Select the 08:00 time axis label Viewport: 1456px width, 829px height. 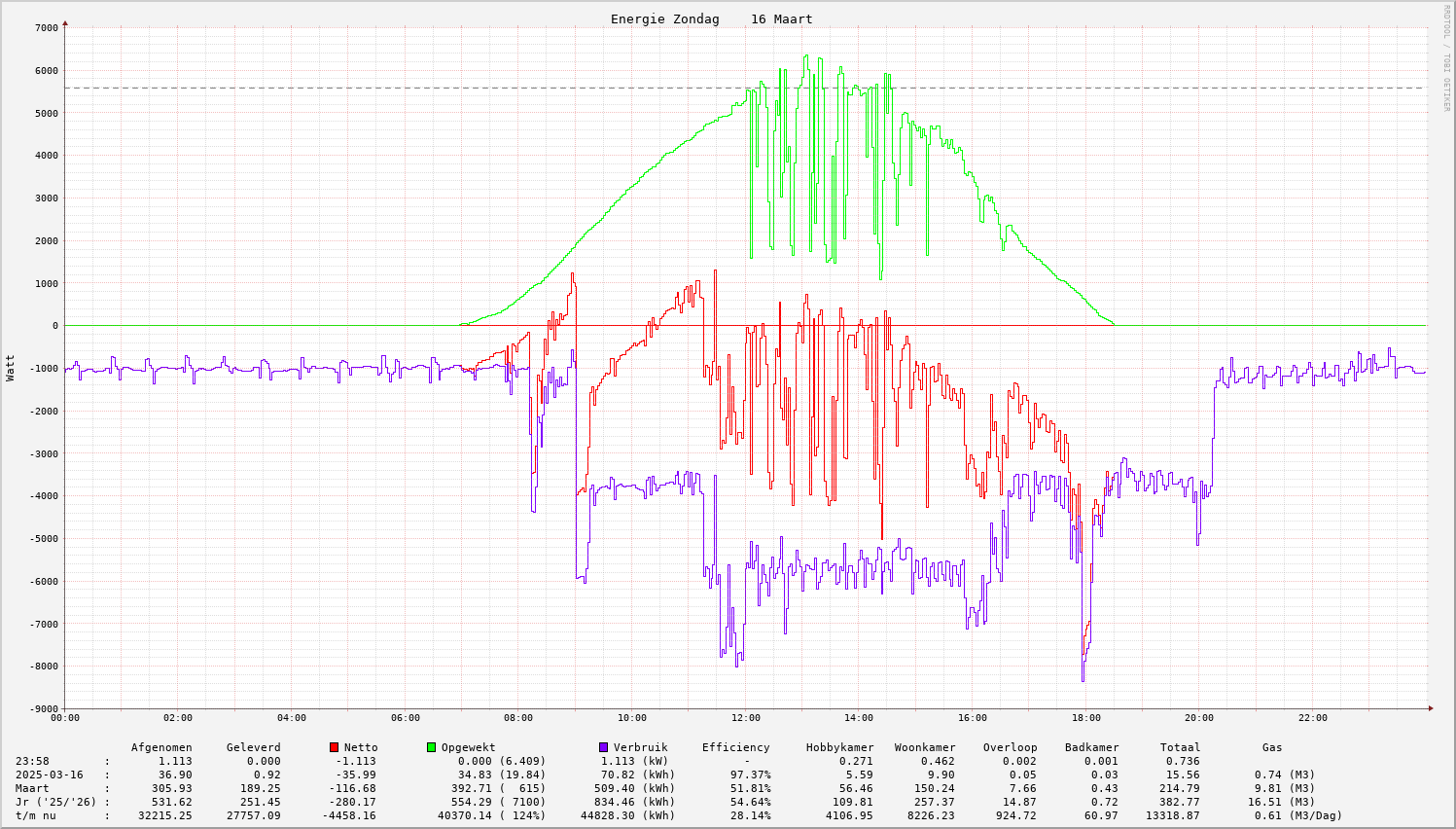click(x=518, y=718)
